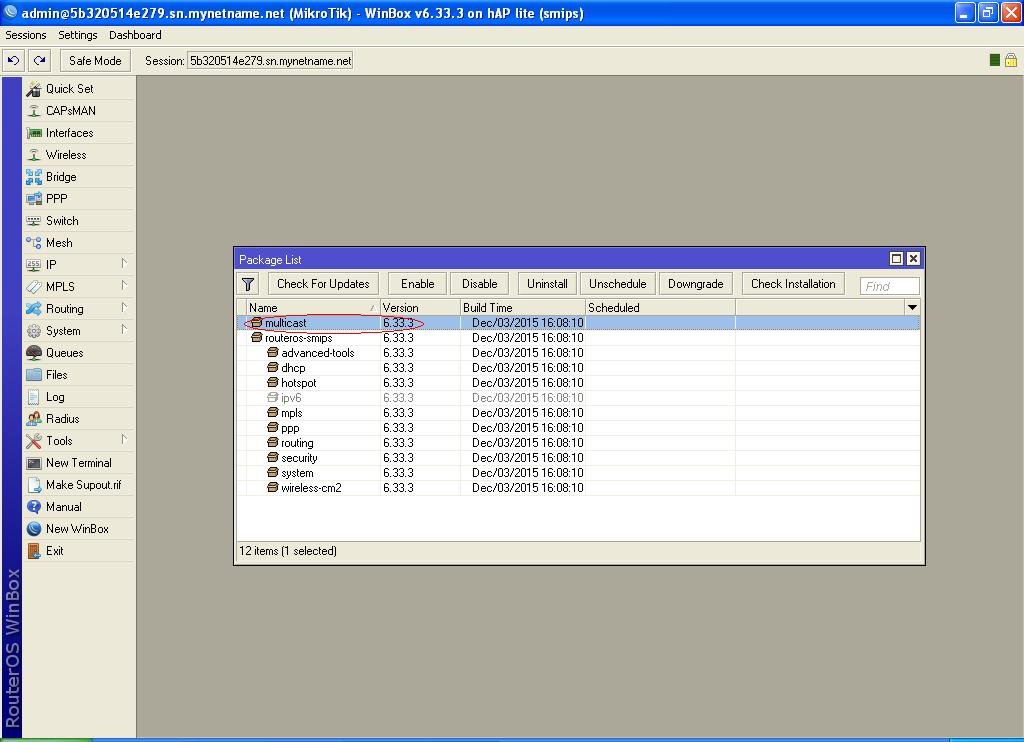Select the ipv6 package row

coord(291,398)
